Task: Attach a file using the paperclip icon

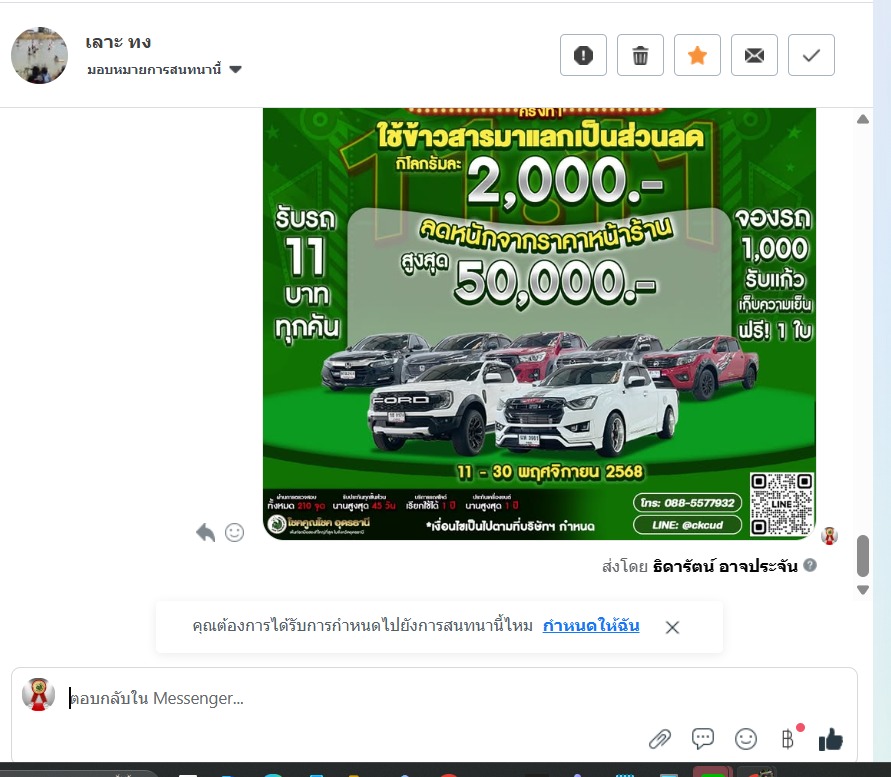Action: coord(660,739)
